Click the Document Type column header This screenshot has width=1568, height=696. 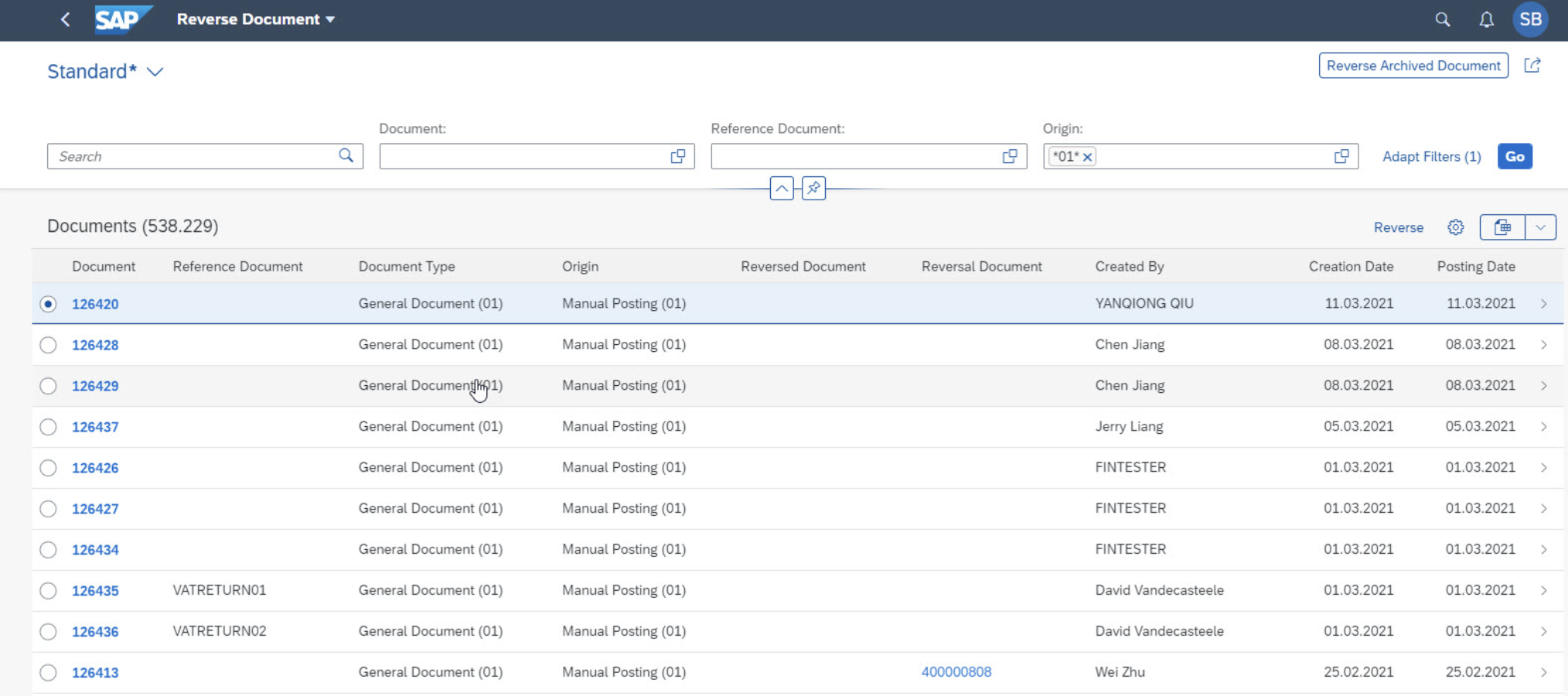(x=407, y=267)
